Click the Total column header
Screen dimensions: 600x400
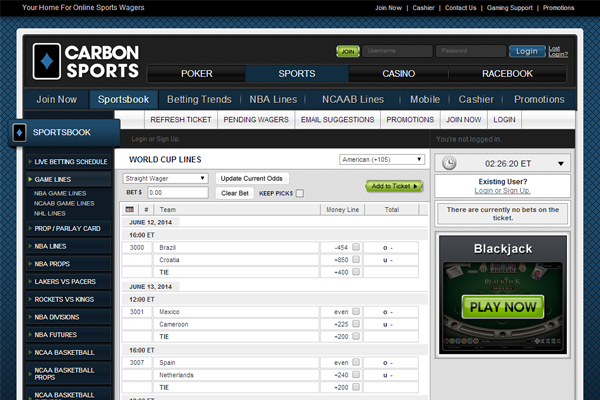(392, 210)
